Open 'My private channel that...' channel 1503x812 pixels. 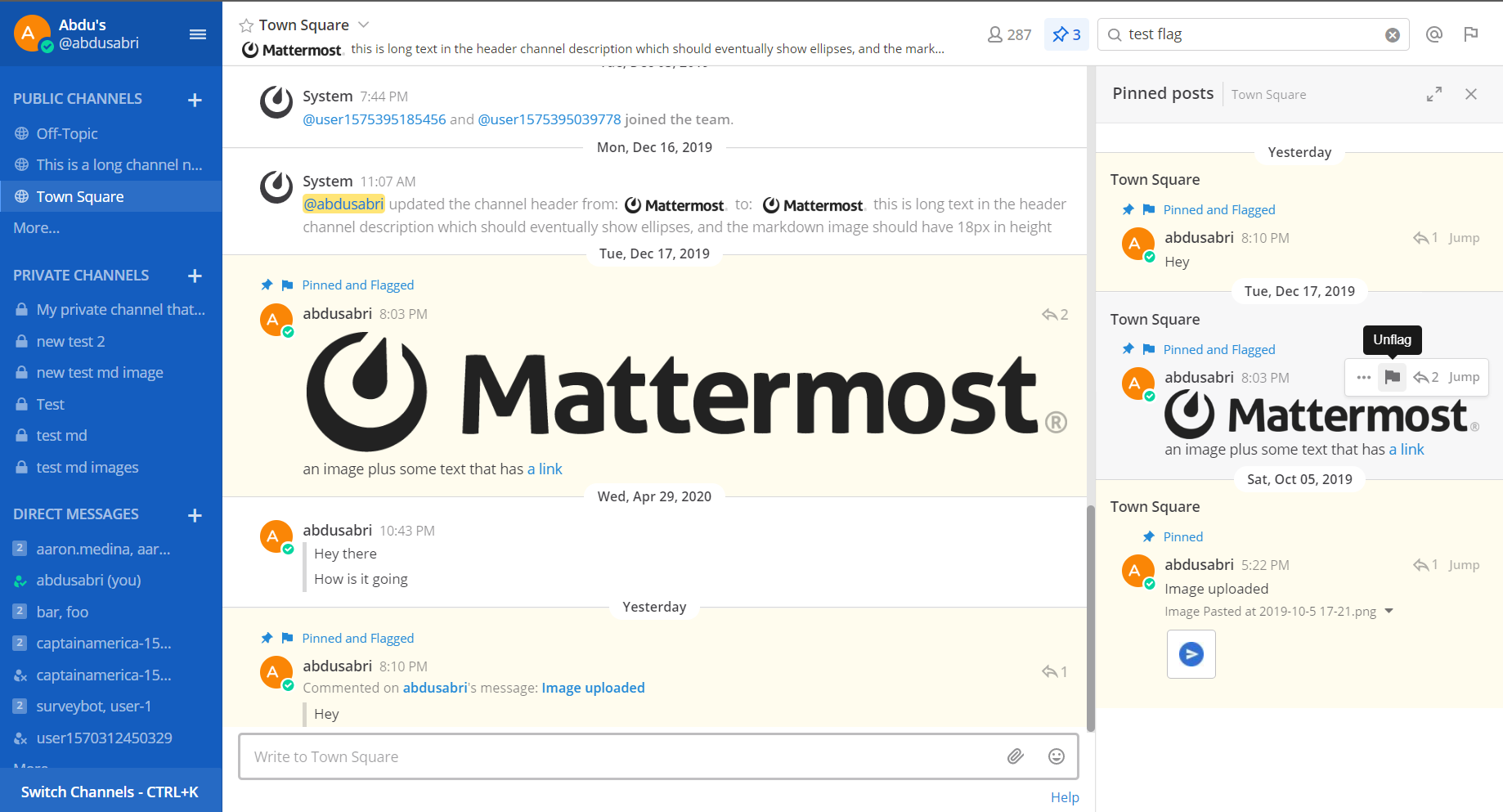point(111,310)
